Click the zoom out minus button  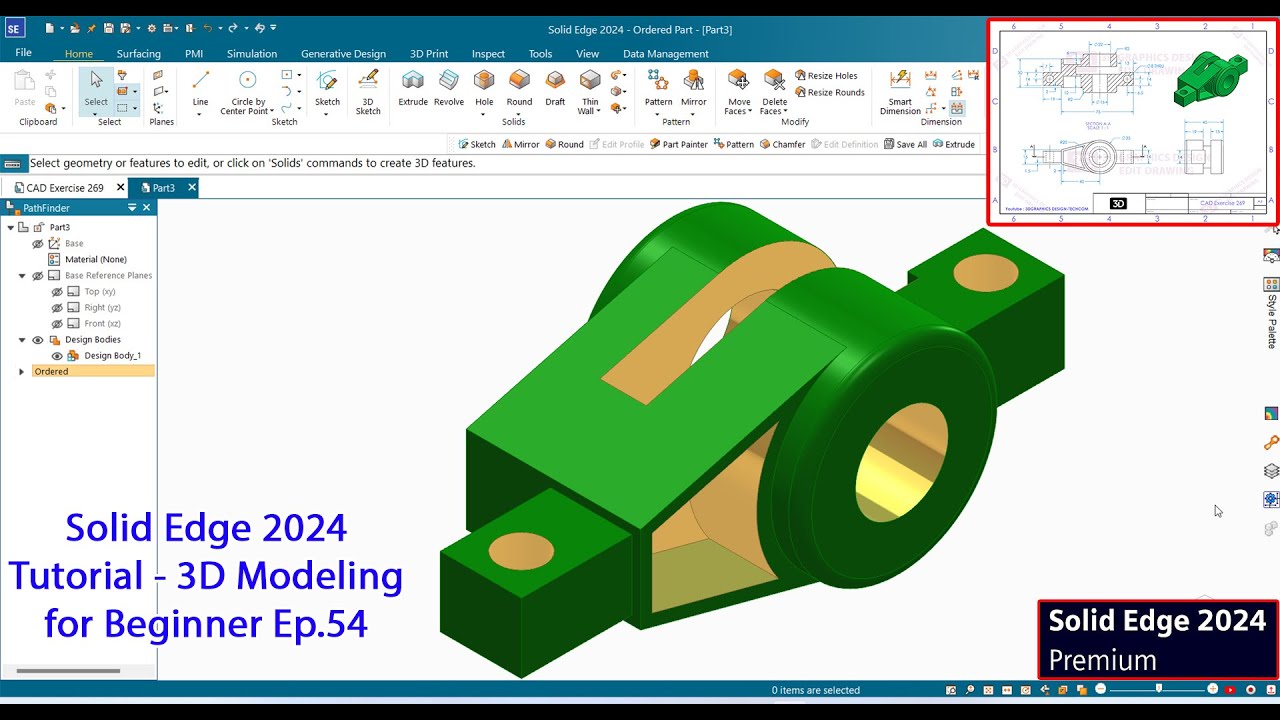click(1101, 689)
